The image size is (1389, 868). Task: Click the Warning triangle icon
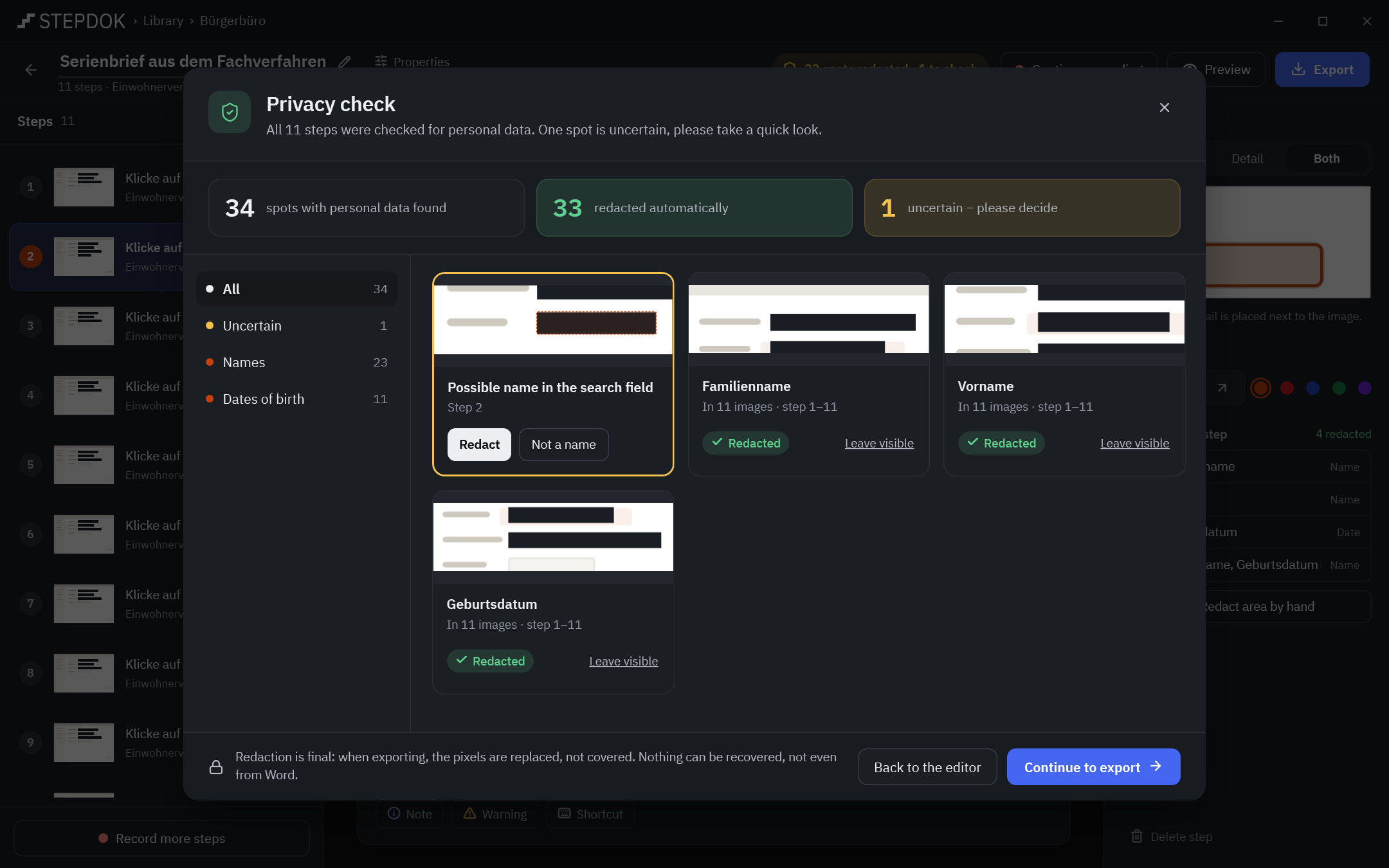pyautogui.click(x=470, y=813)
